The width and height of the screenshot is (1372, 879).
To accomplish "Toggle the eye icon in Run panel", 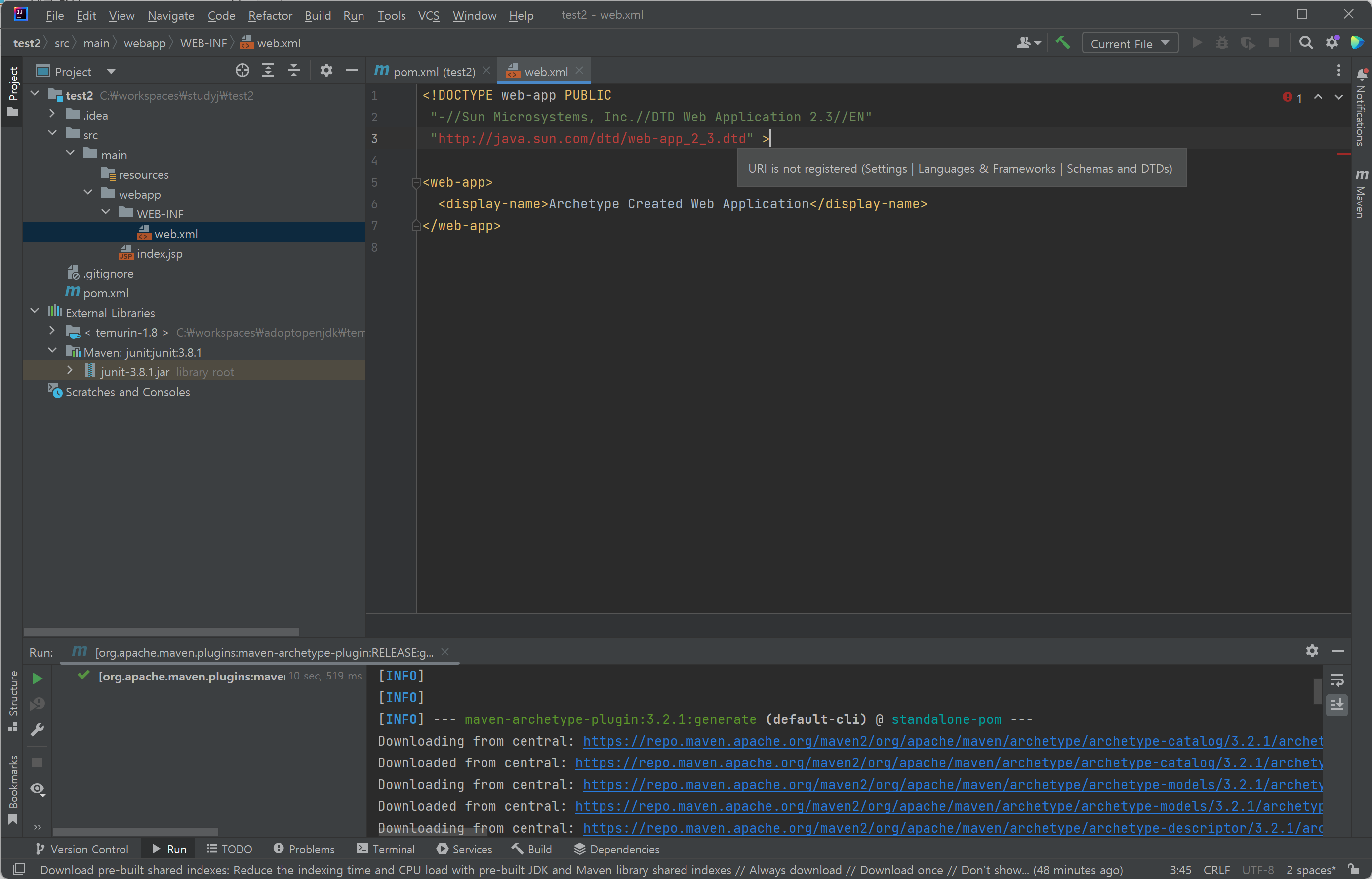I will coord(38,789).
